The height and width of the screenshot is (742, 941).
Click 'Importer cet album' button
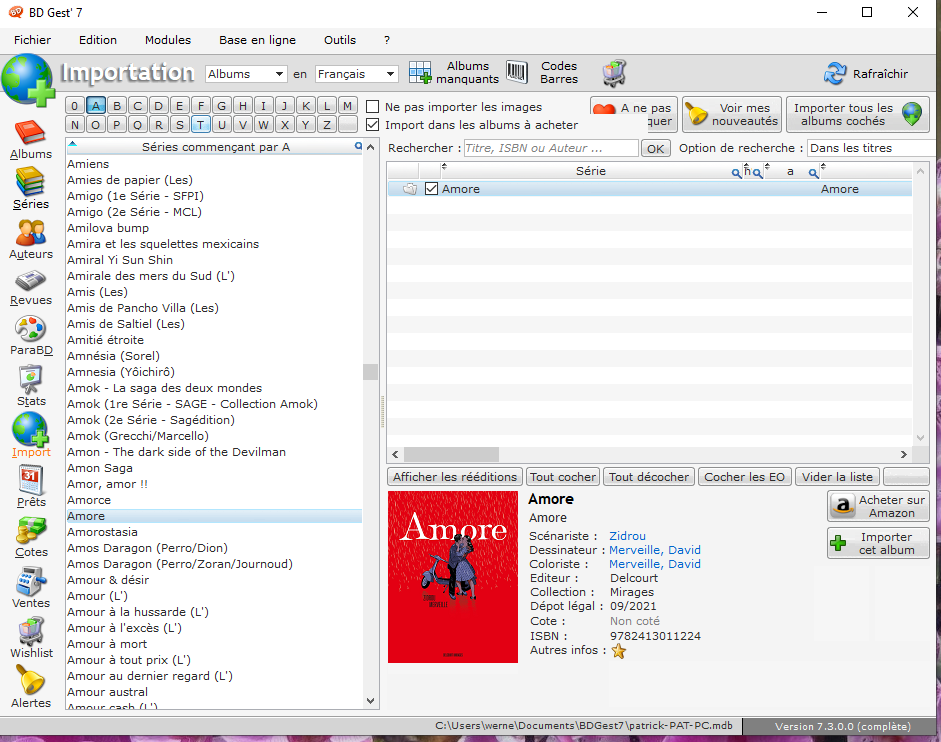tap(878, 543)
